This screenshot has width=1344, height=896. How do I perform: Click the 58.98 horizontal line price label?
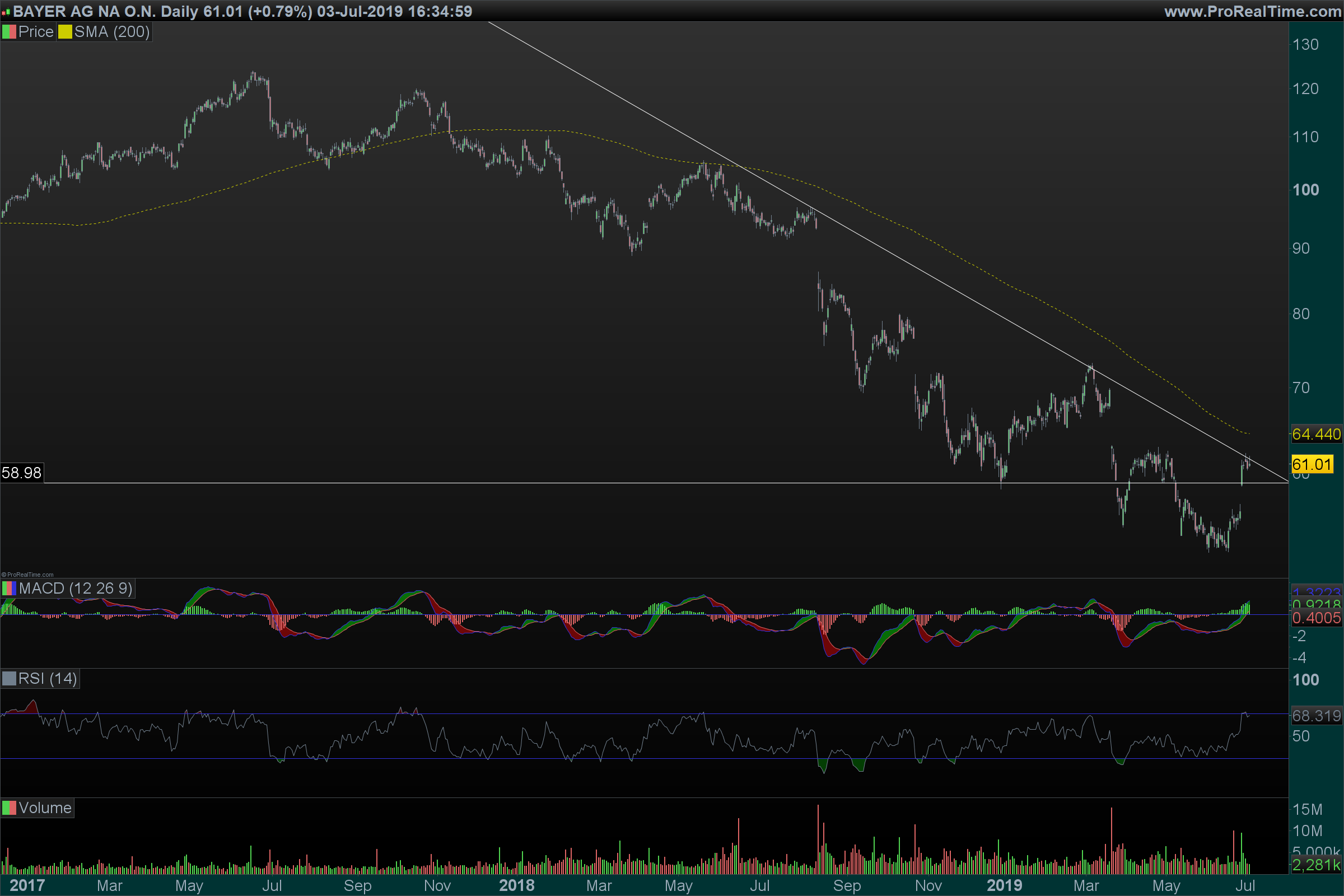click(22, 473)
